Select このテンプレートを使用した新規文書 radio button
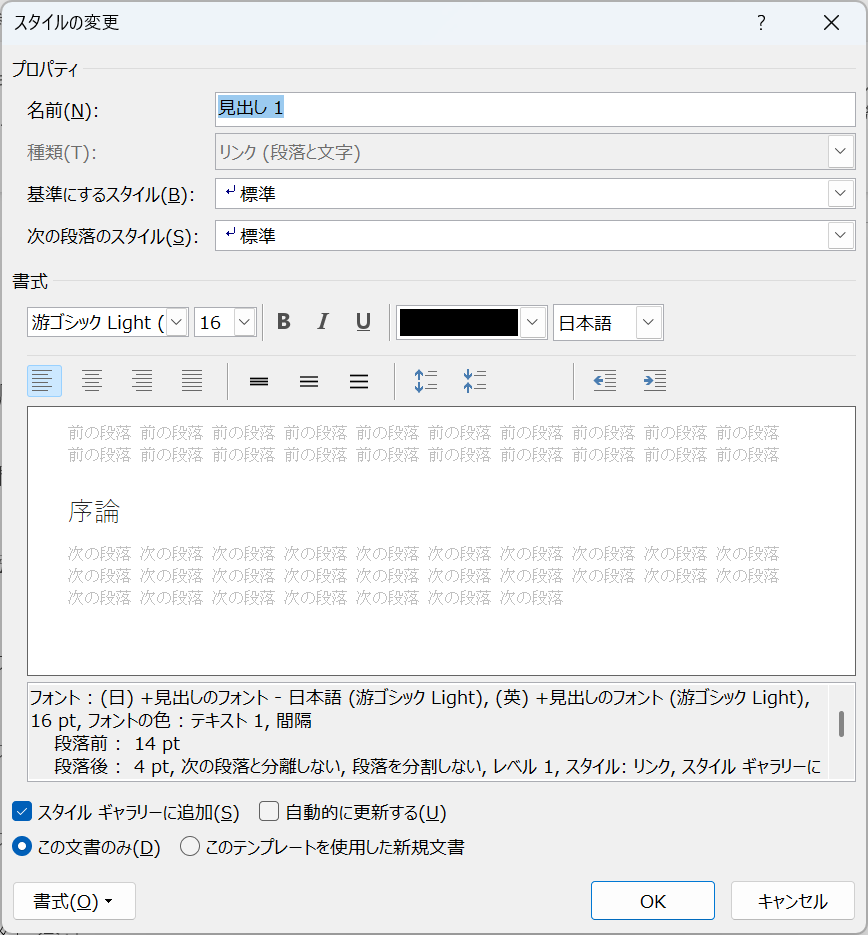Image resolution: width=868 pixels, height=935 pixels. (x=190, y=847)
